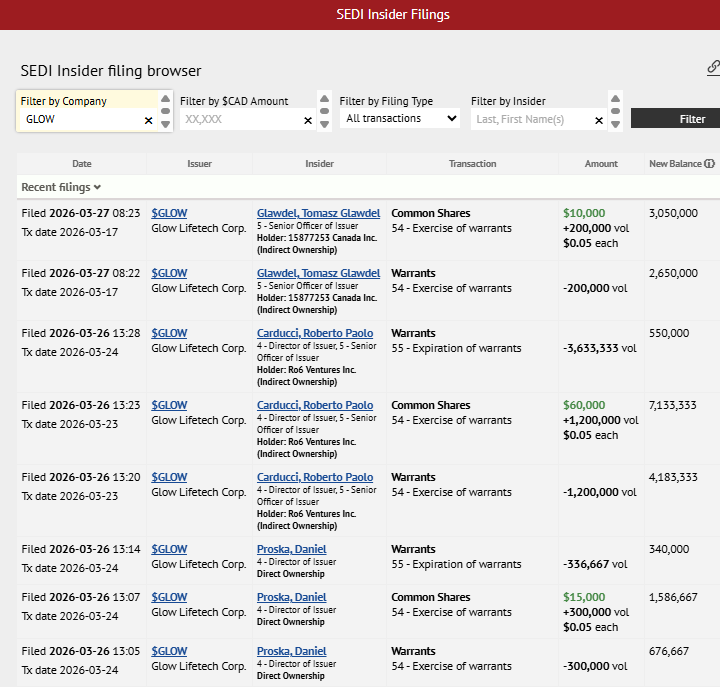Click middle handle beside $CAD Amount filter
Screen dimensions: 720x687
coord(325,111)
